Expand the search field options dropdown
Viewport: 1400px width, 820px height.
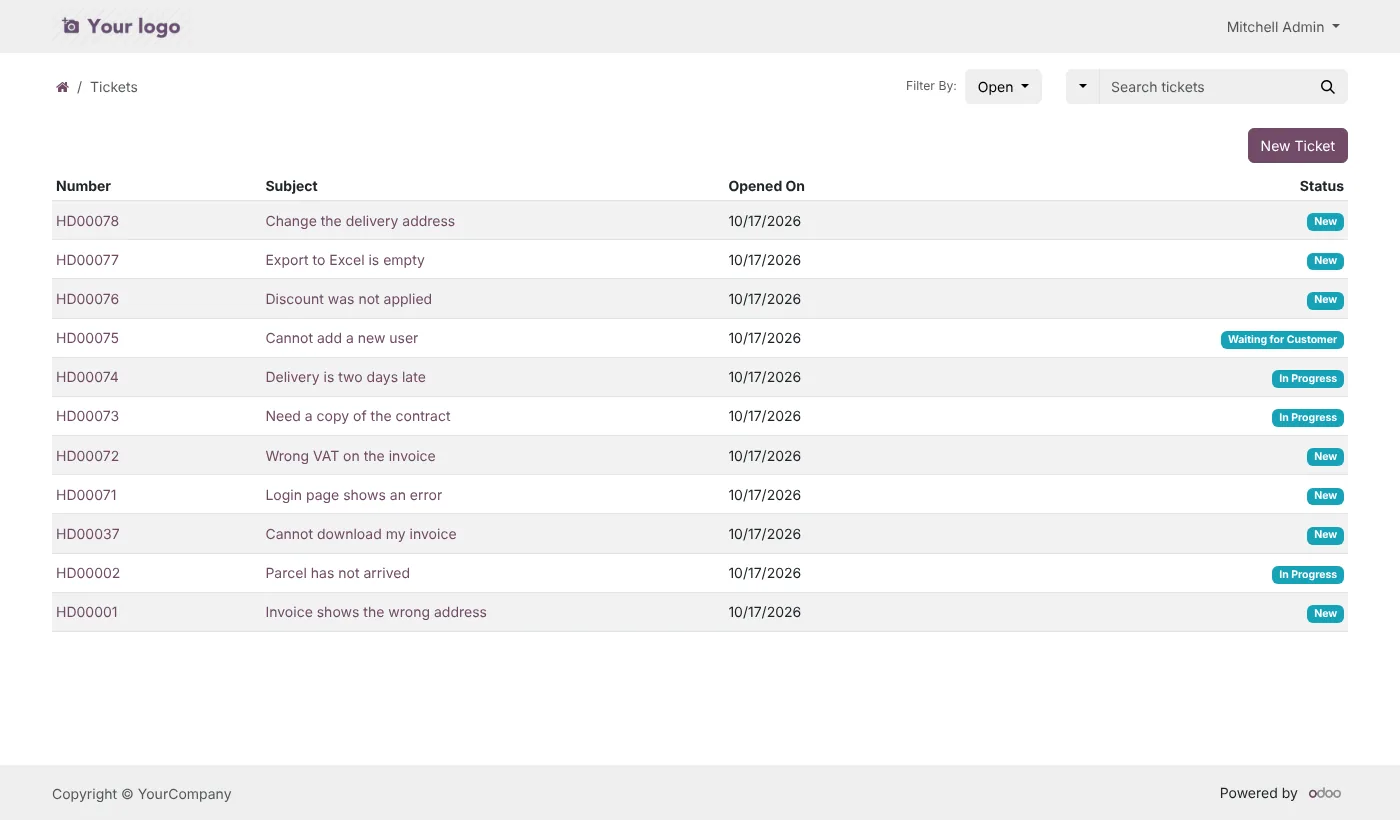[1082, 87]
